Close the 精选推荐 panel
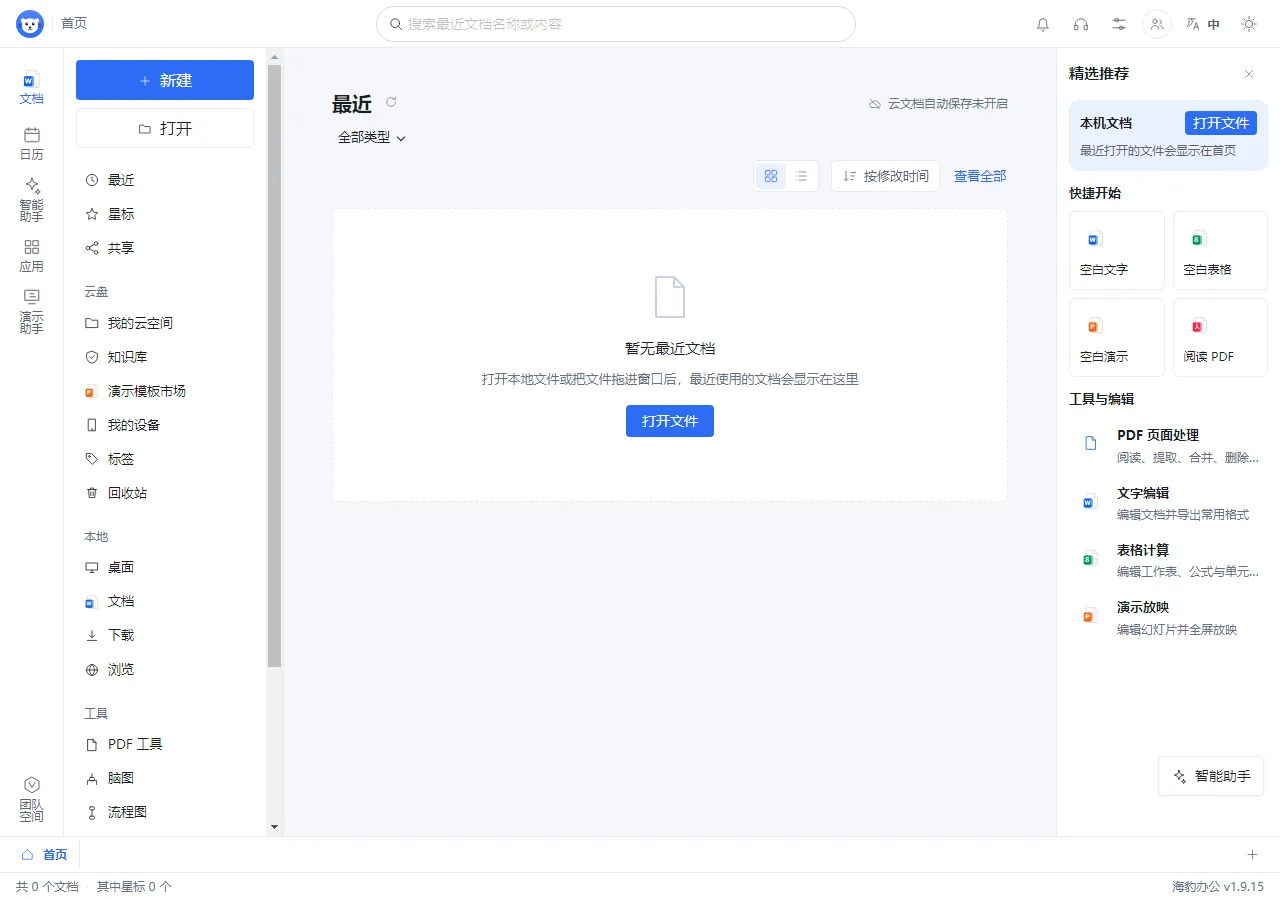The width and height of the screenshot is (1280, 900). click(1249, 74)
